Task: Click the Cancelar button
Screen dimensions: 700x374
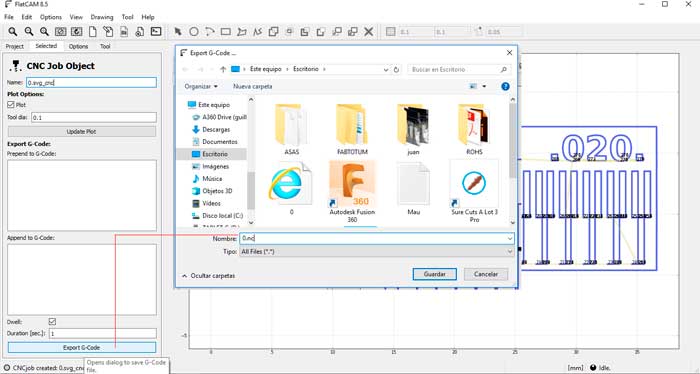Action: (486, 274)
